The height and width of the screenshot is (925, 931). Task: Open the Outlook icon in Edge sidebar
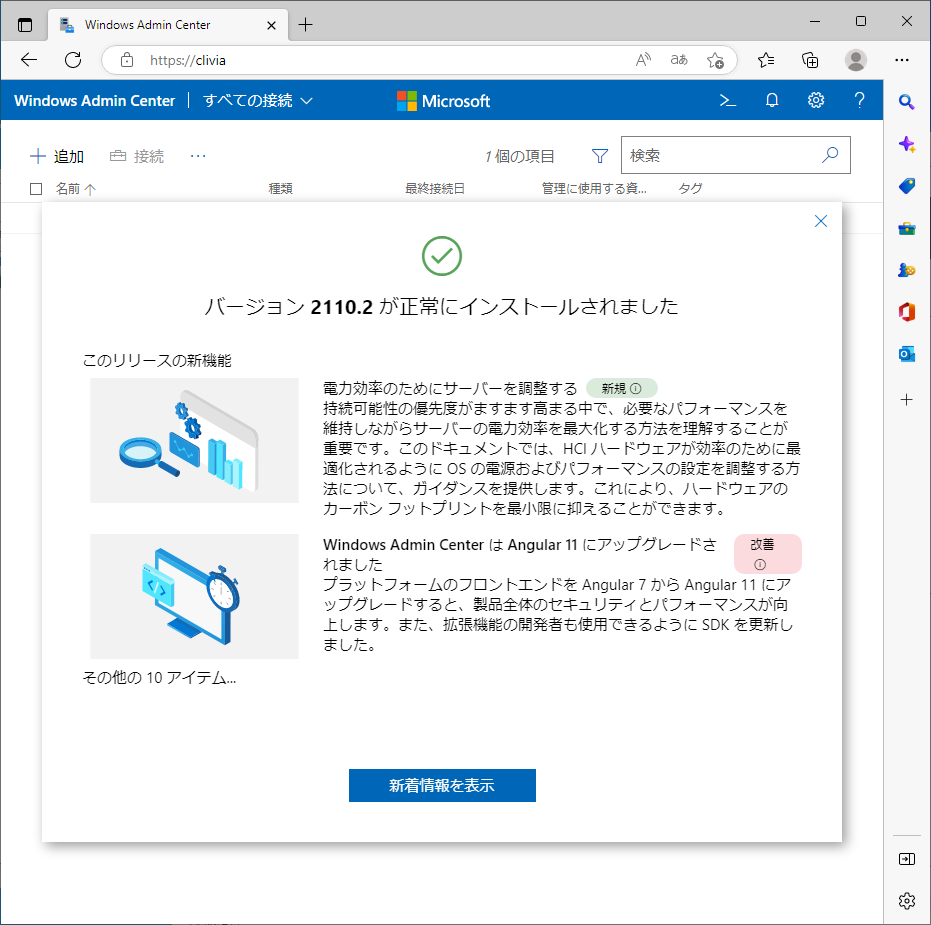tap(906, 354)
